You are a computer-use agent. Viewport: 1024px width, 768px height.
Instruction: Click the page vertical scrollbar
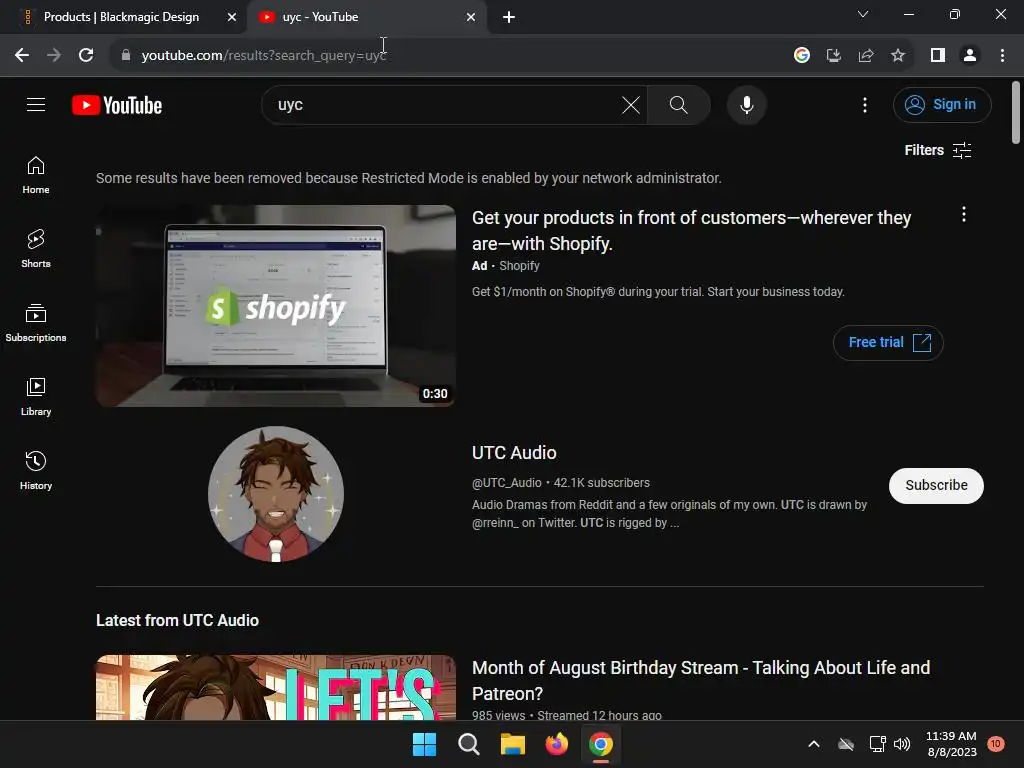[x=1016, y=112]
